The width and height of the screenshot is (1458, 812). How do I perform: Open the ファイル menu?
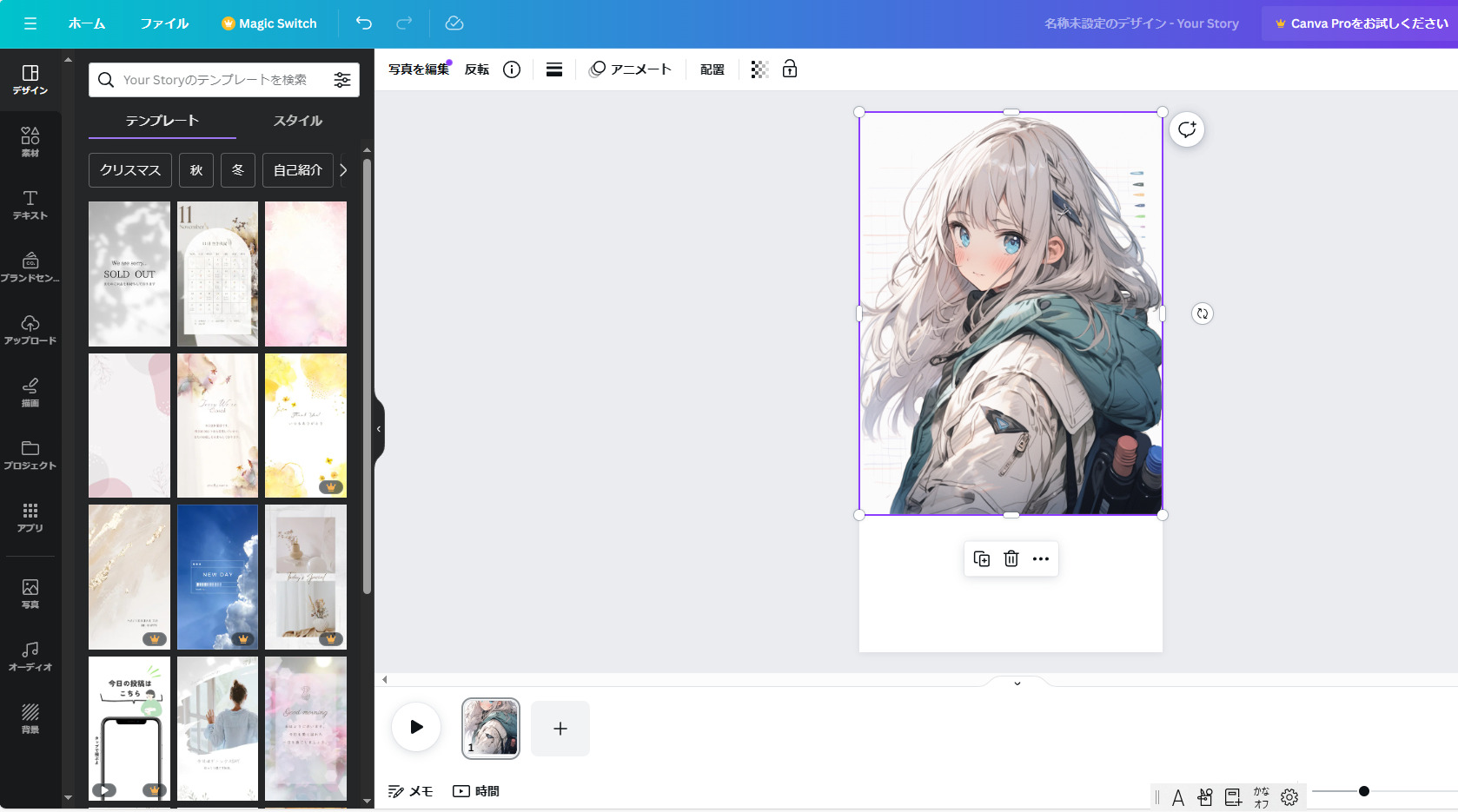click(164, 23)
